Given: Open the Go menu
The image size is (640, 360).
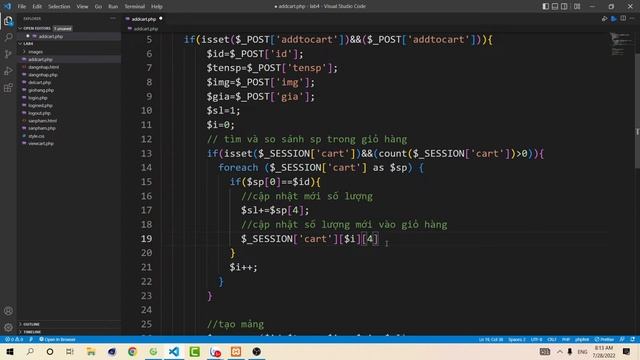Looking at the screenshot, I should [x=98, y=6].
